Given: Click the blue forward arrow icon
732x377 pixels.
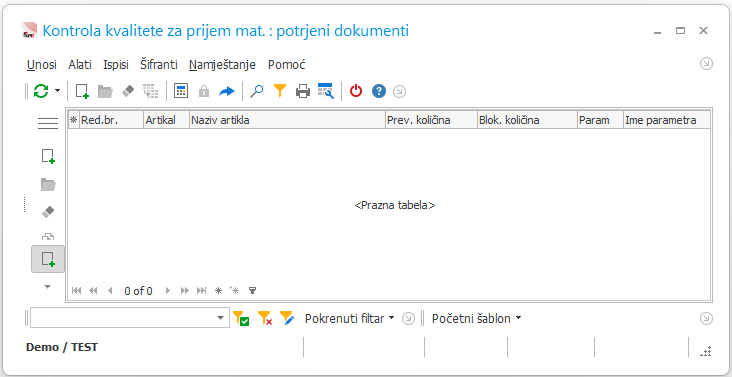Looking at the screenshot, I should [226, 91].
